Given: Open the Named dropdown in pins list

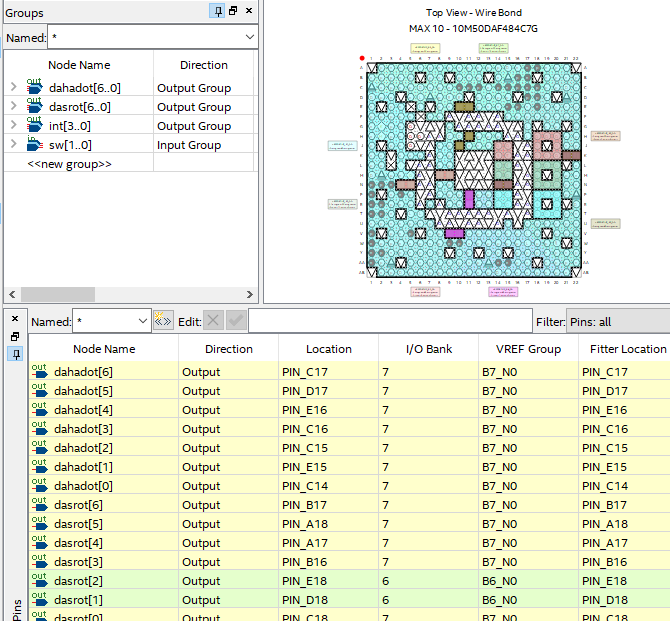Looking at the screenshot, I should coord(140,321).
